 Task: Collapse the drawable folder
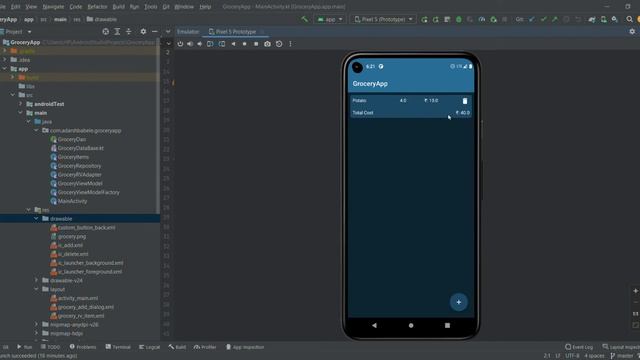point(36,218)
